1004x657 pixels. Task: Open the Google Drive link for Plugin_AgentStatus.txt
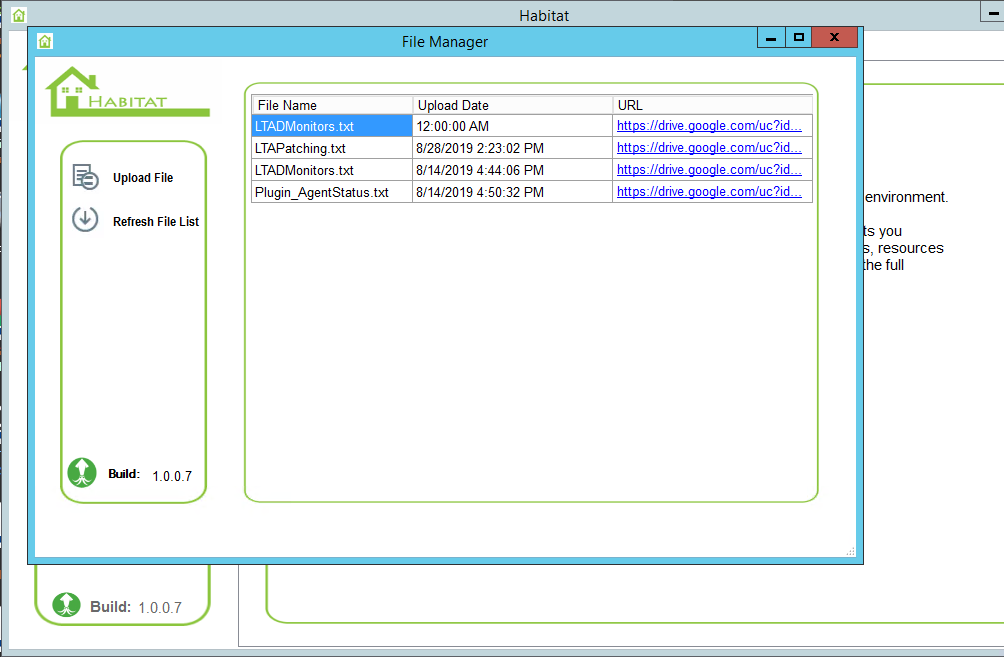[x=709, y=192]
